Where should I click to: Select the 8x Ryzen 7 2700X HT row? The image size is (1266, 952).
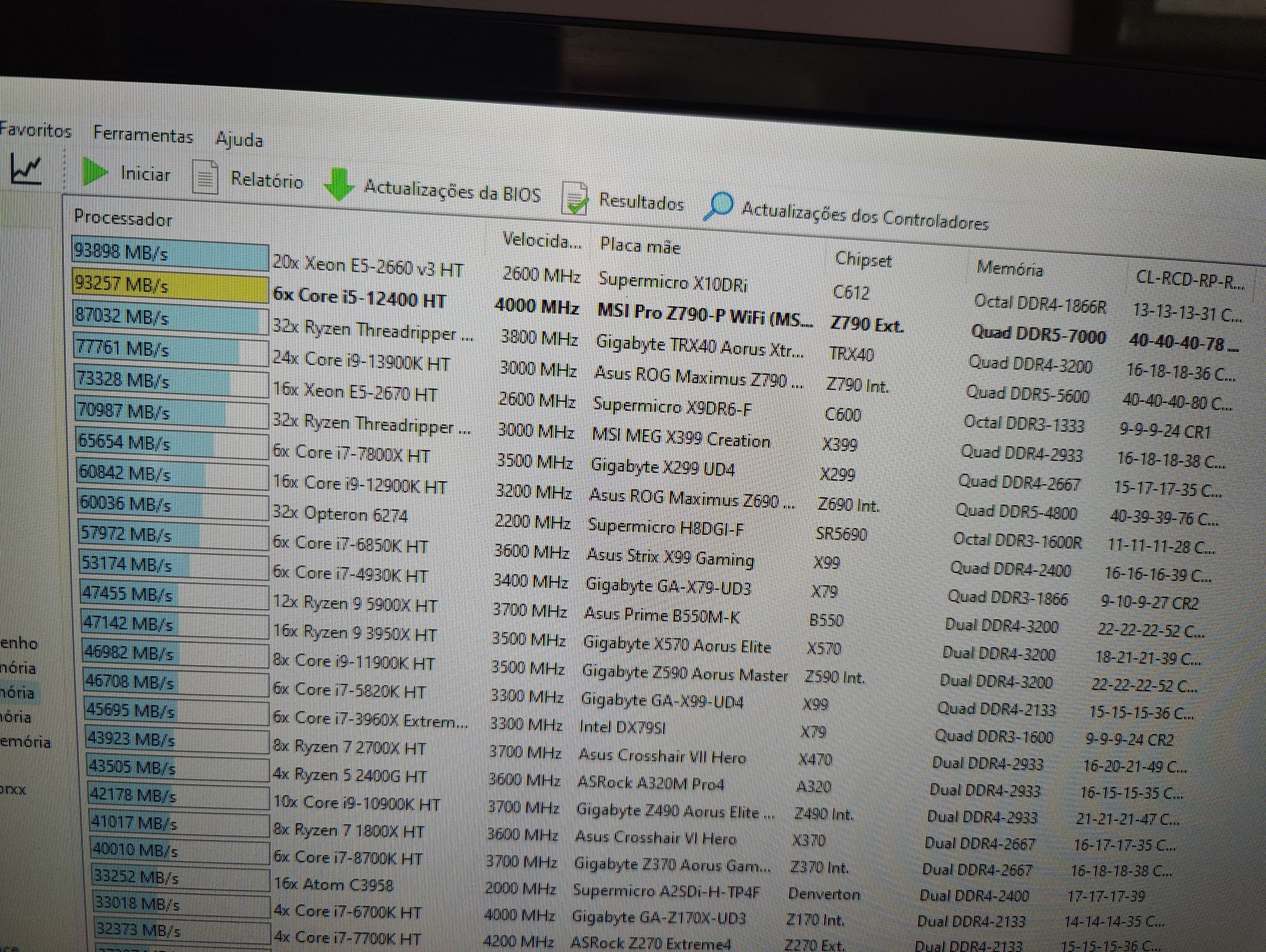tap(349, 748)
